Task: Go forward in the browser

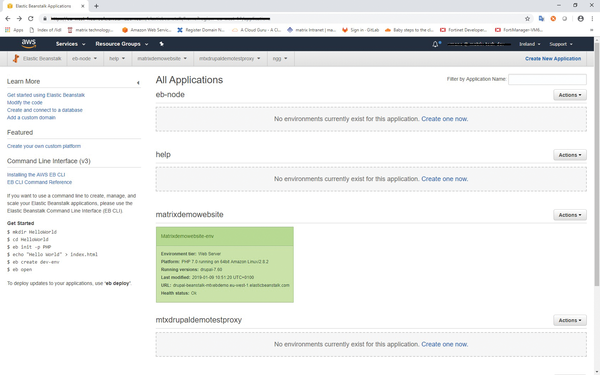Action: [x=19, y=18]
